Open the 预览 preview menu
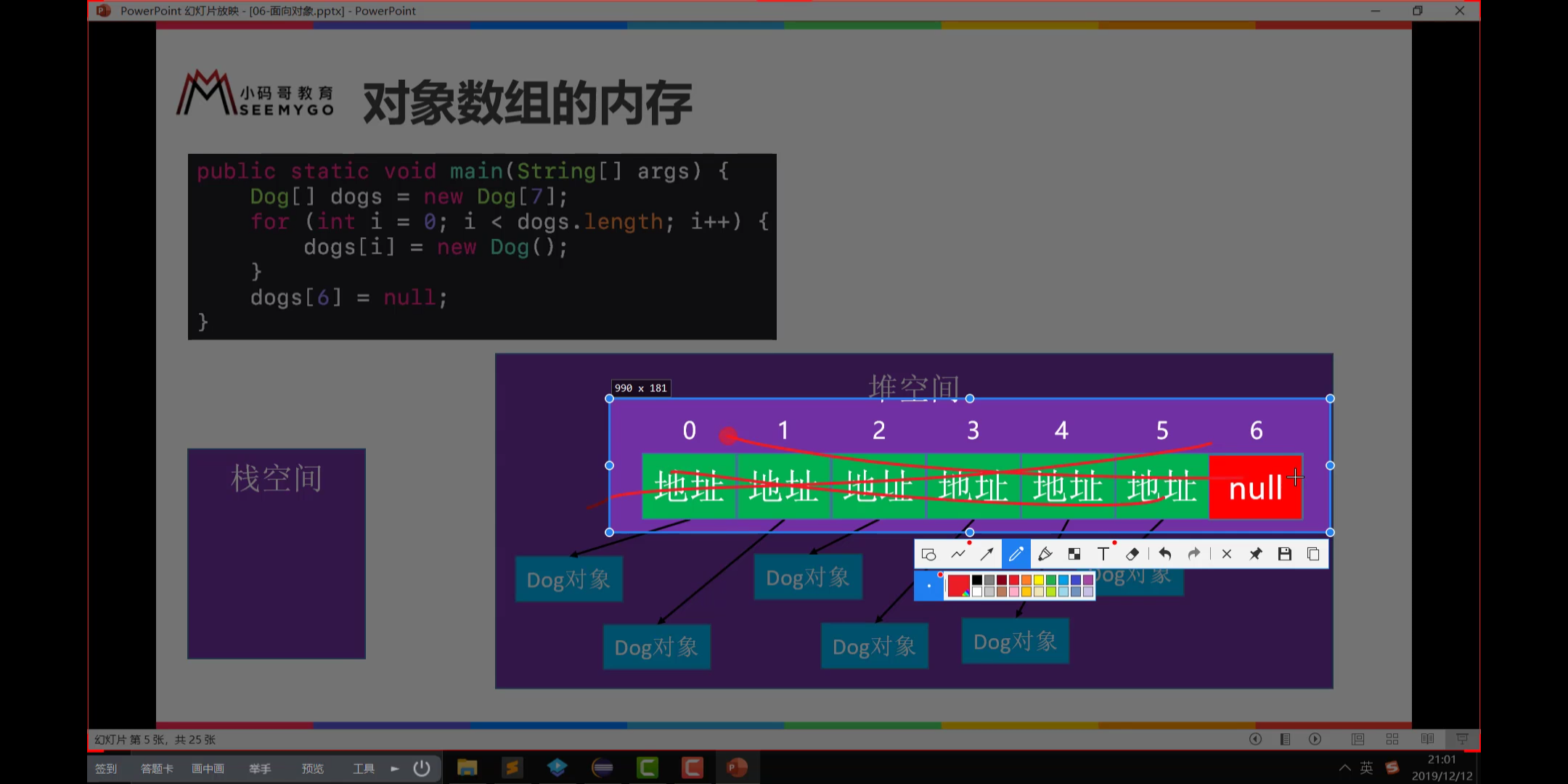The height and width of the screenshot is (784, 1568). [x=312, y=768]
